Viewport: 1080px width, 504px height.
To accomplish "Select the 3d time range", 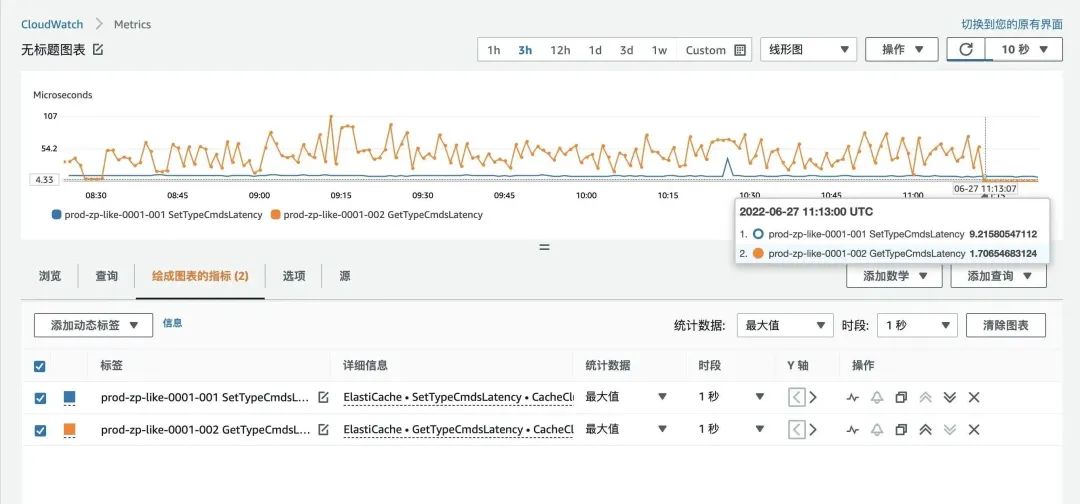I will click(626, 50).
